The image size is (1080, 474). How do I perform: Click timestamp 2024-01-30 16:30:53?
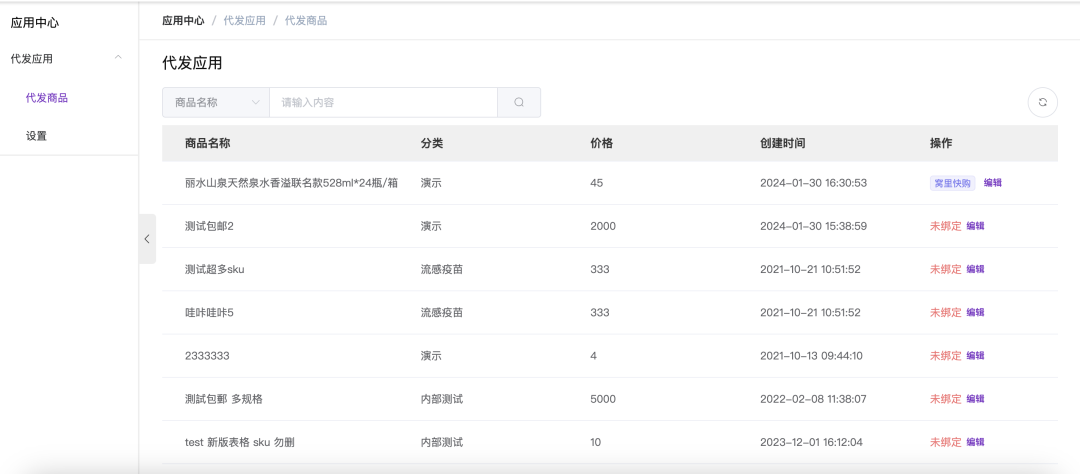tap(813, 183)
